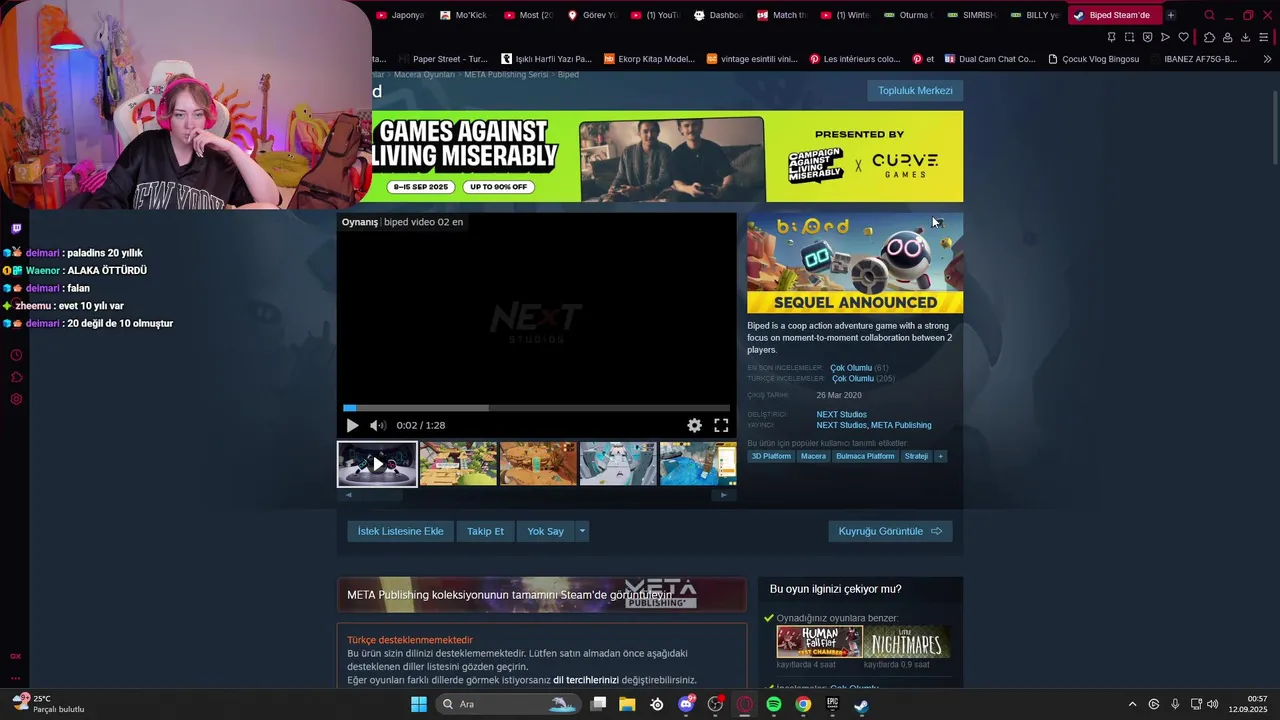Switch to the Görev Yu browser tab
The width and height of the screenshot is (1280, 720).
pyautogui.click(x=592, y=15)
